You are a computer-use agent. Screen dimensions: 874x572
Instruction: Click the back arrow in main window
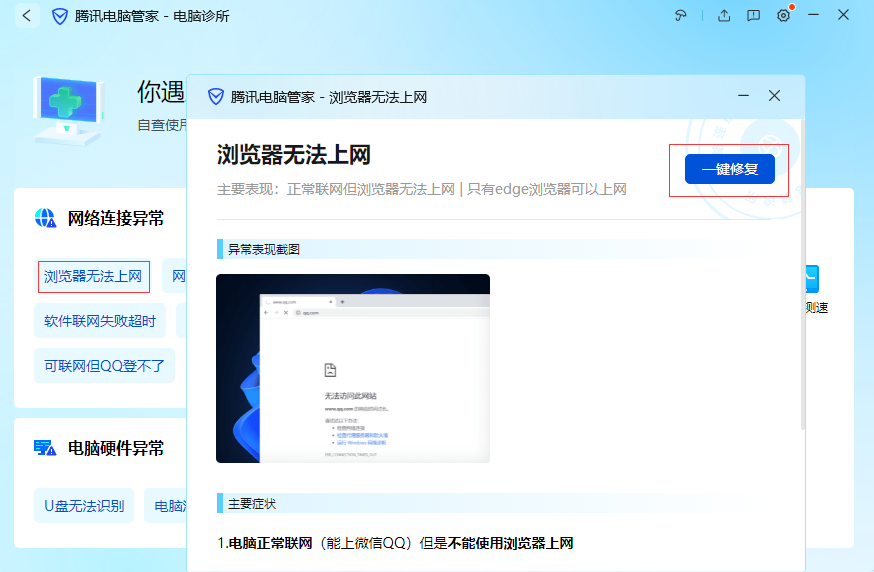27,15
